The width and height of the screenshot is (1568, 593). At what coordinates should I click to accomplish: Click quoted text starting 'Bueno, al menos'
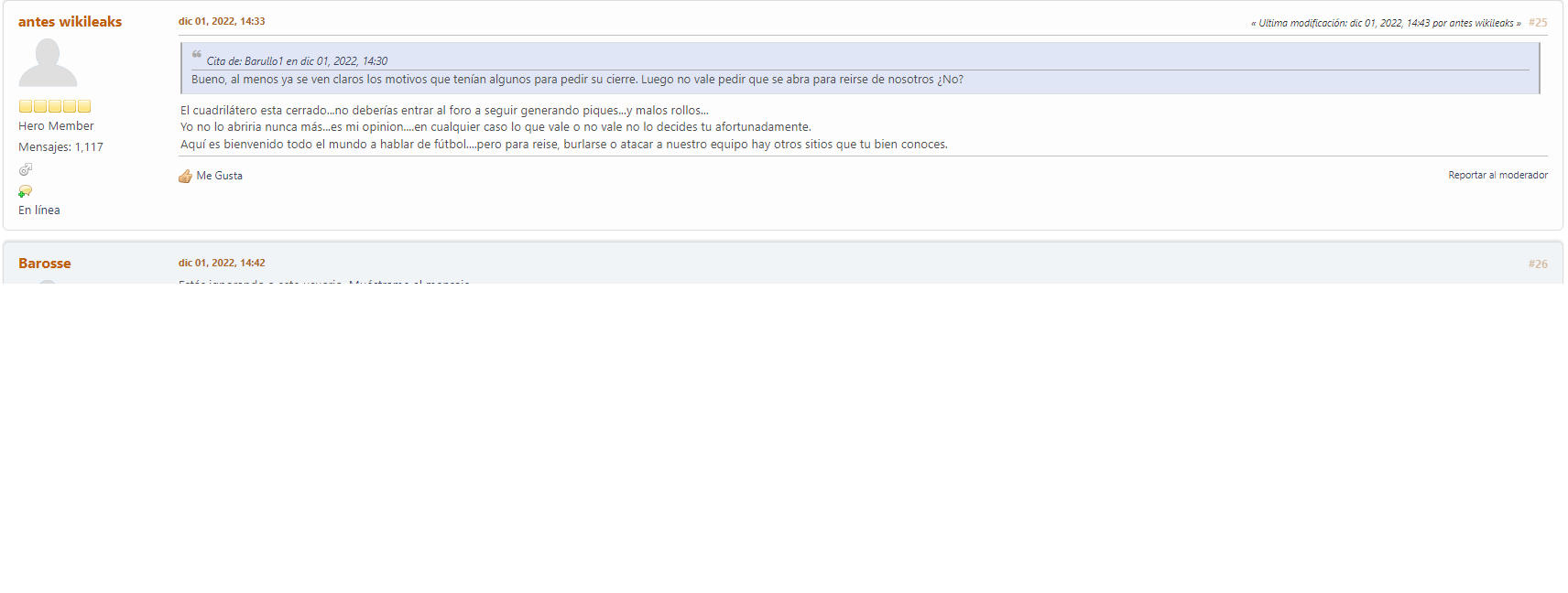click(x=577, y=80)
